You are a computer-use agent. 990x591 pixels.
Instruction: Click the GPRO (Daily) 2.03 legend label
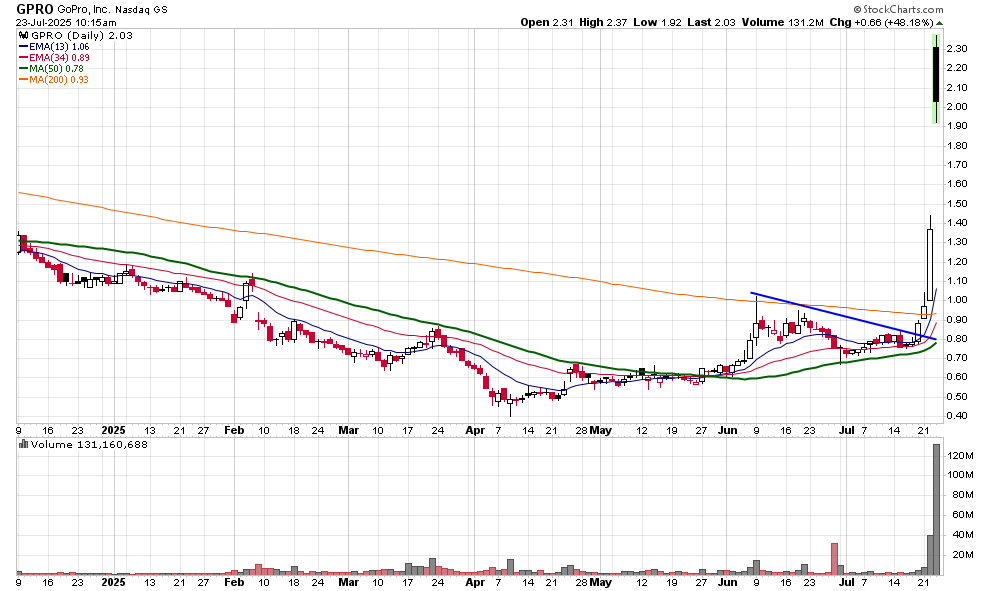coord(81,35)
